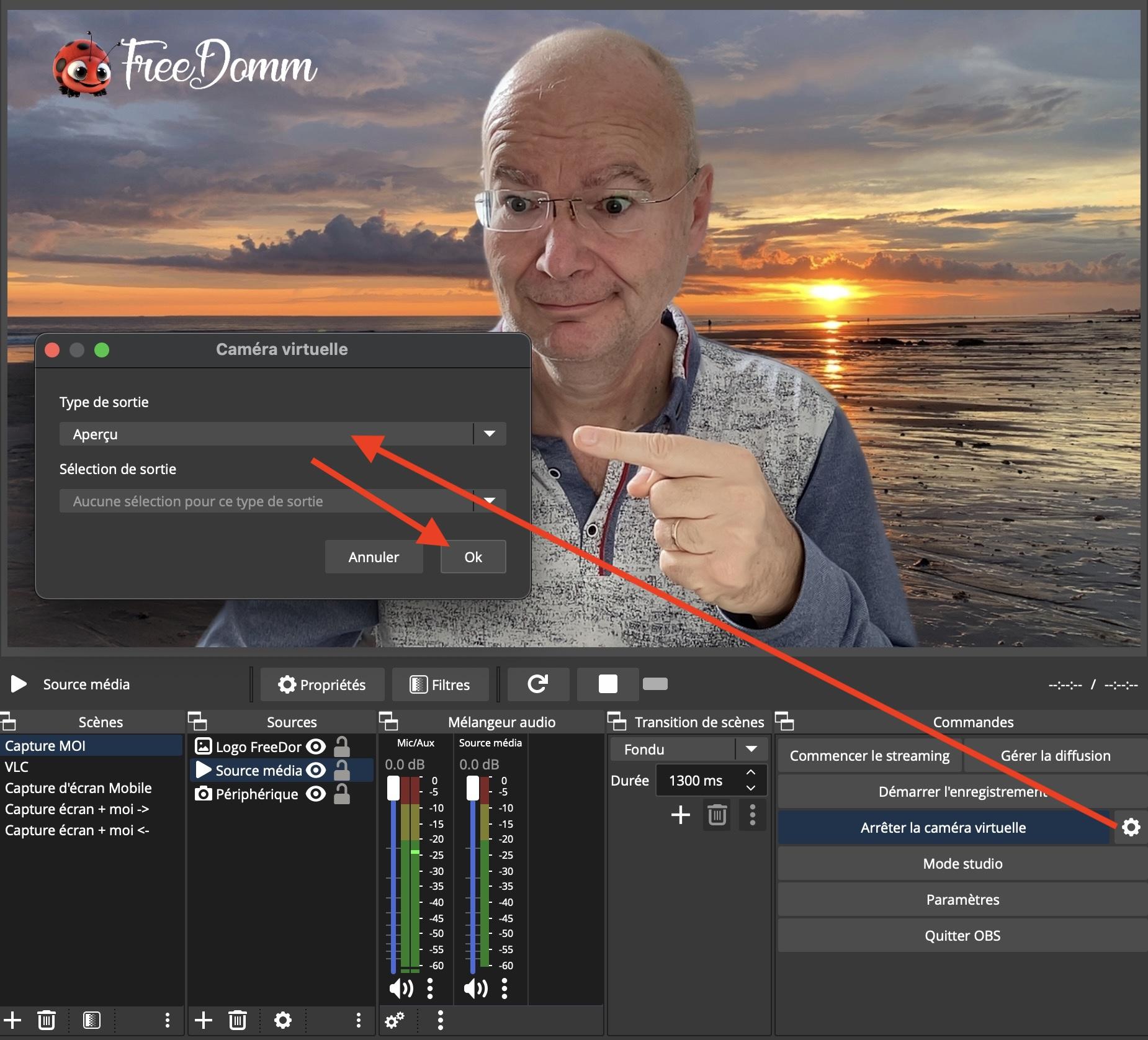Mute the Source média audio speaker icon
1148x1040 pixels.
[475, 988]
